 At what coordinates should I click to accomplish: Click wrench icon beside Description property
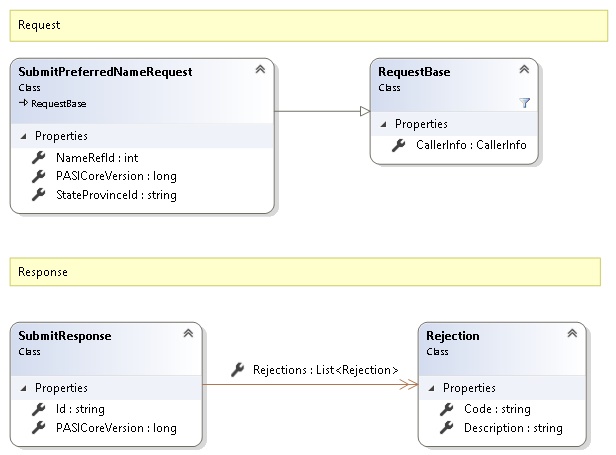pyautogui.click(x=448, y=428)
